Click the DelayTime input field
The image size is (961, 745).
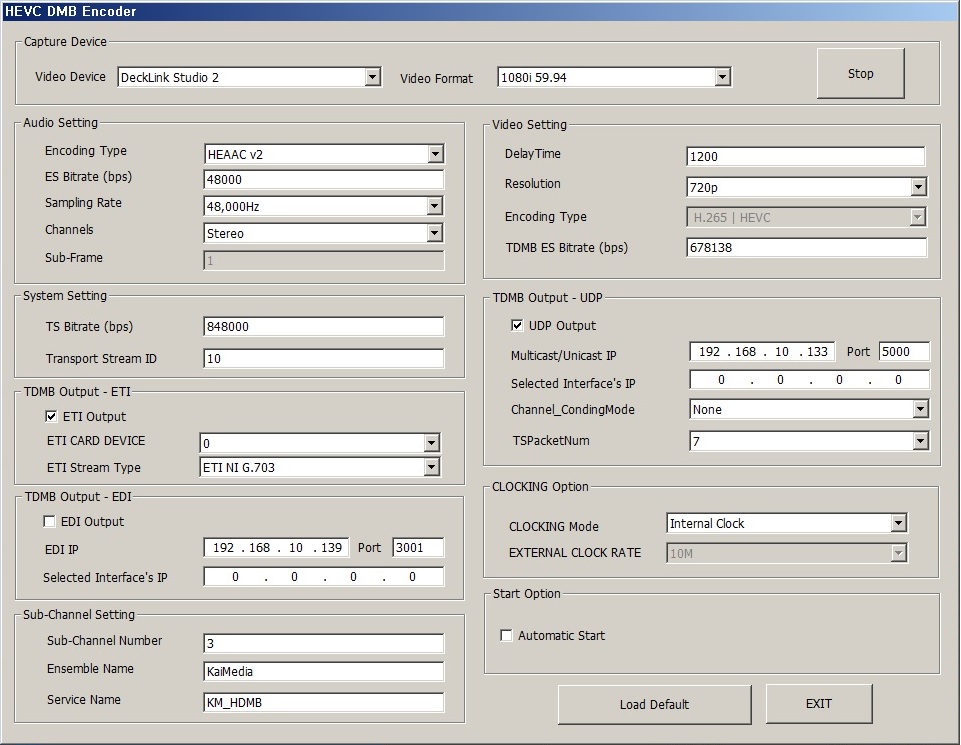(805, 156)
